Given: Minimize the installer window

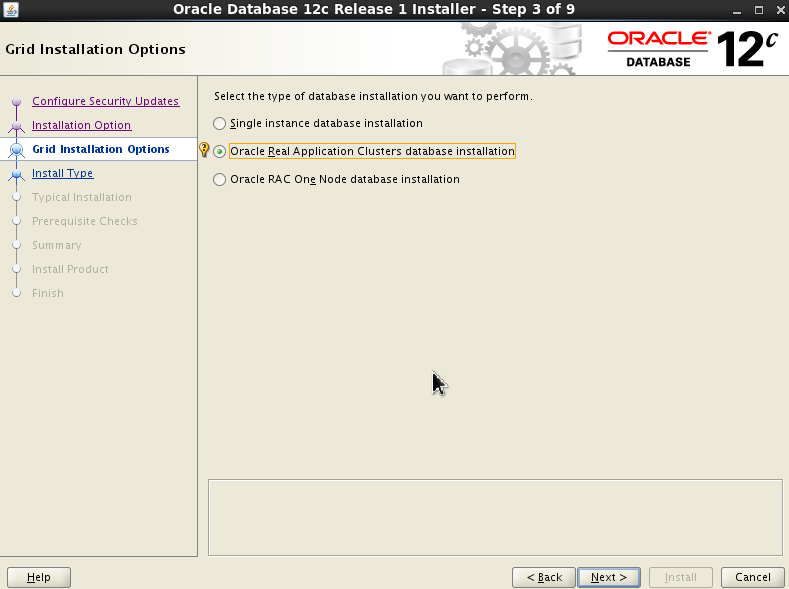Looking at the screenshot, I should point(737,10).
